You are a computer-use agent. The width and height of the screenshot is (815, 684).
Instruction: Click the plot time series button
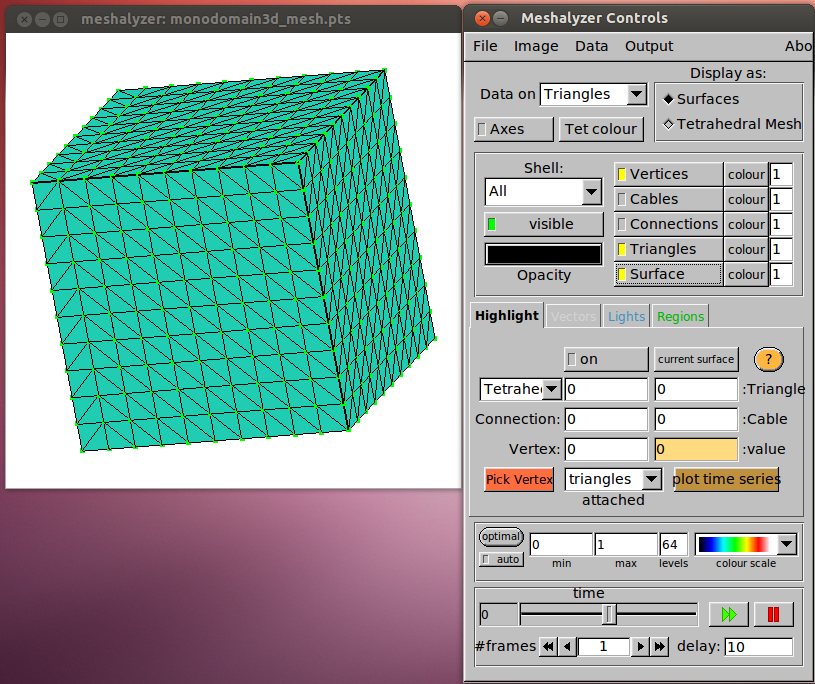tap(726, 479)
